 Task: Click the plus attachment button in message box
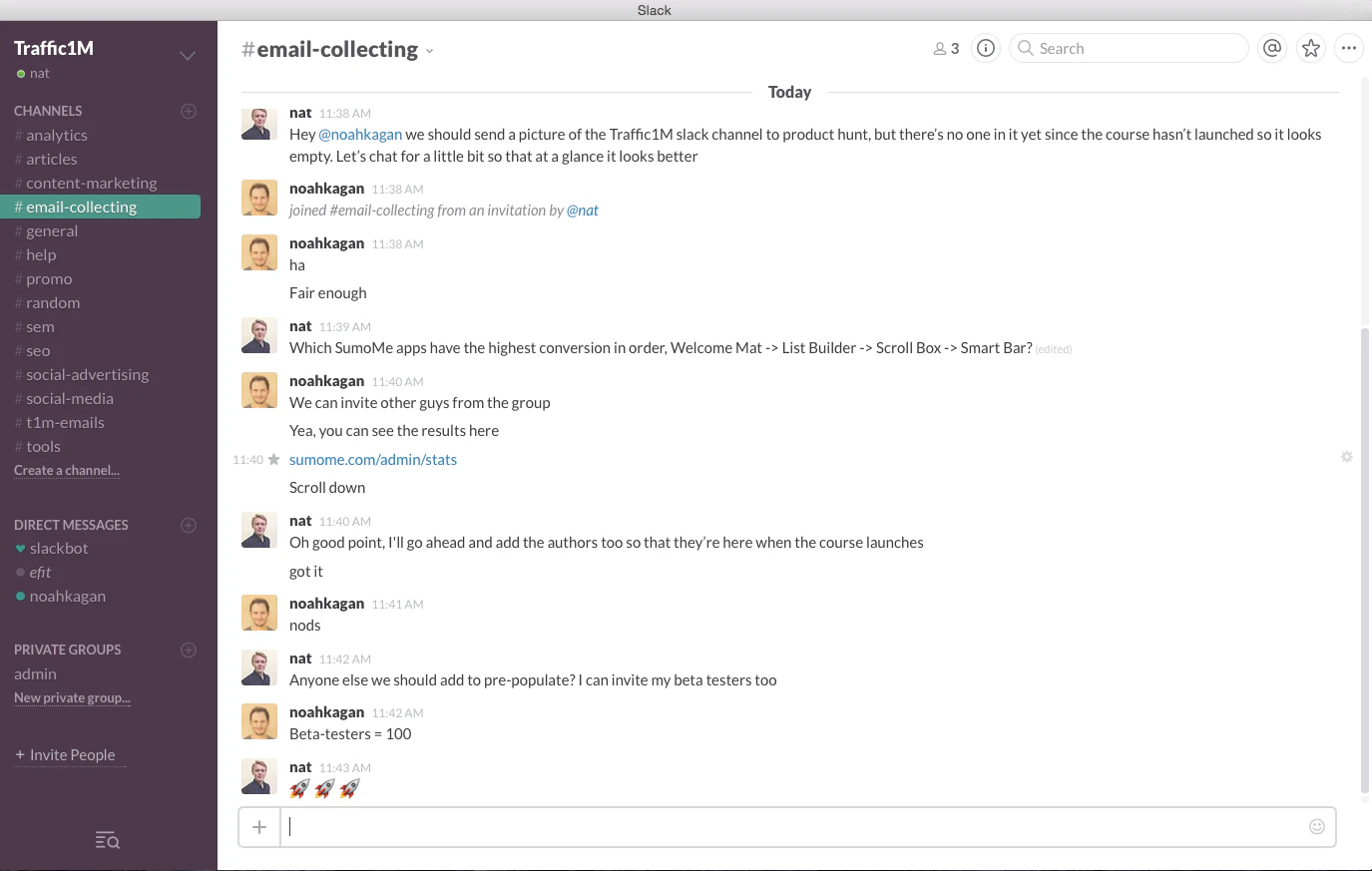click(x=259, y=826)
